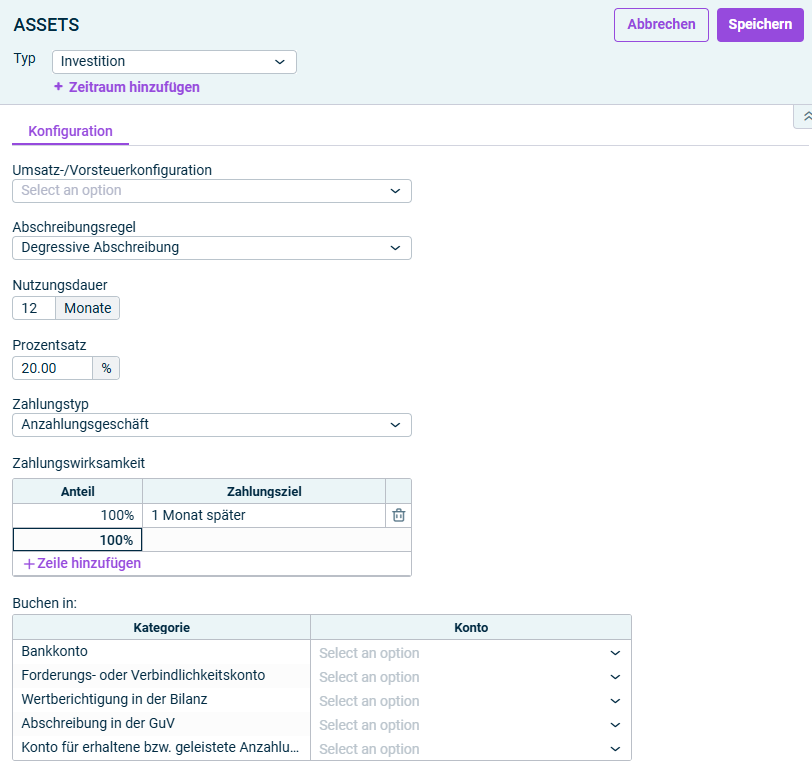Open Konto dropdown for Abschreibung in der GuV
The width and height of the screenshot is (812, 766).
coord(471,725)
